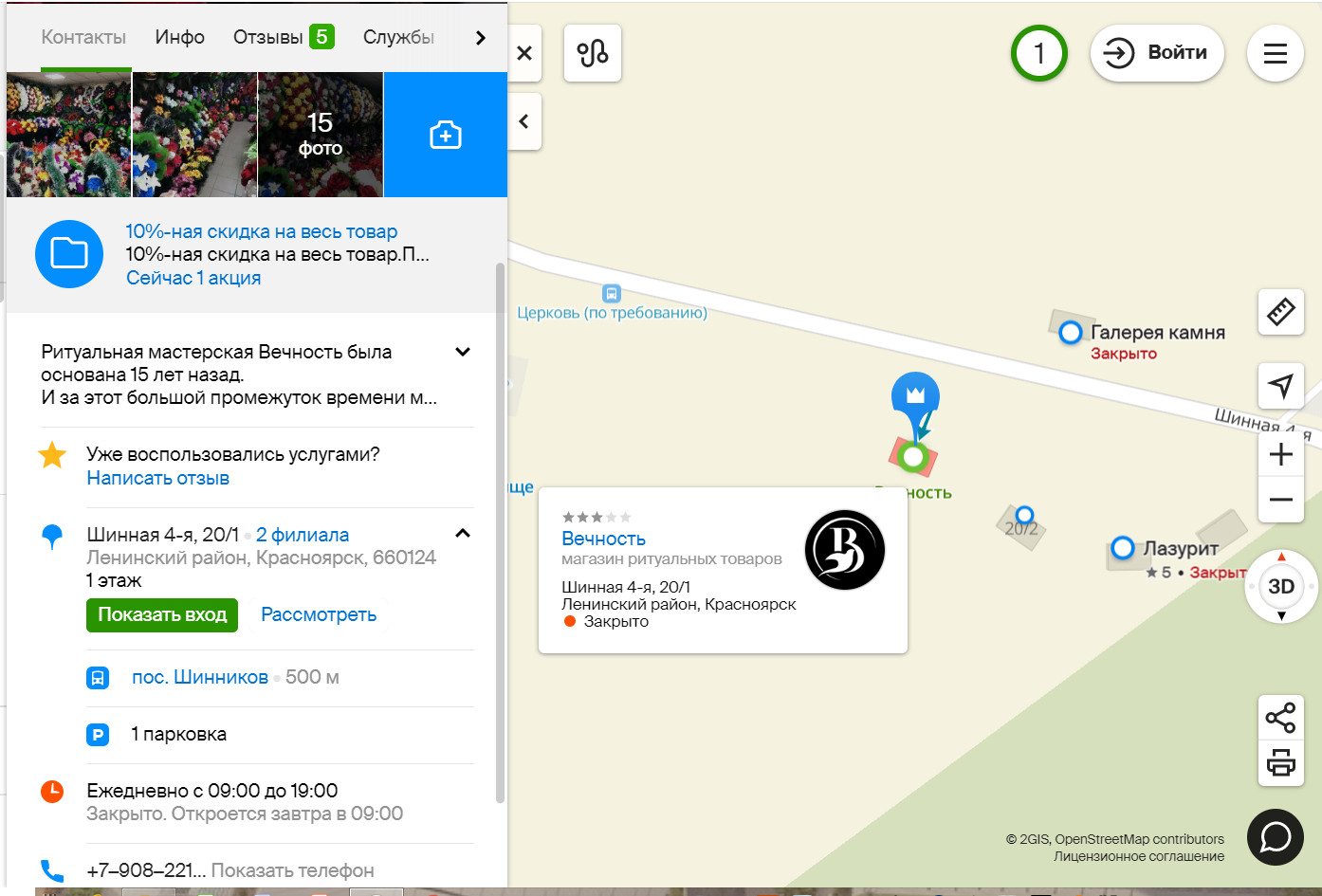Click the yellow star review icon
The height and width of the screenshot is (896, 1322).
tap(52, 455)
